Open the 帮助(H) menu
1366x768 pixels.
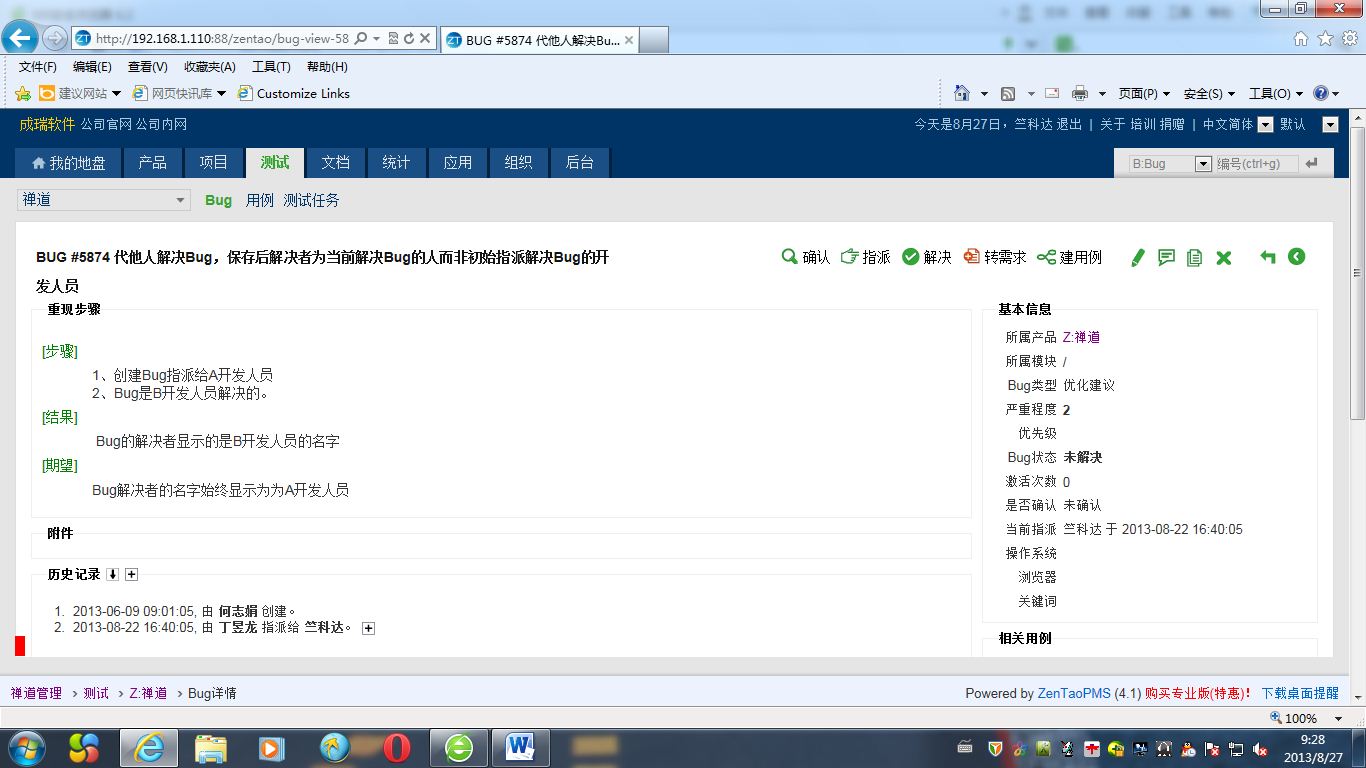click(x=327, y=67)
